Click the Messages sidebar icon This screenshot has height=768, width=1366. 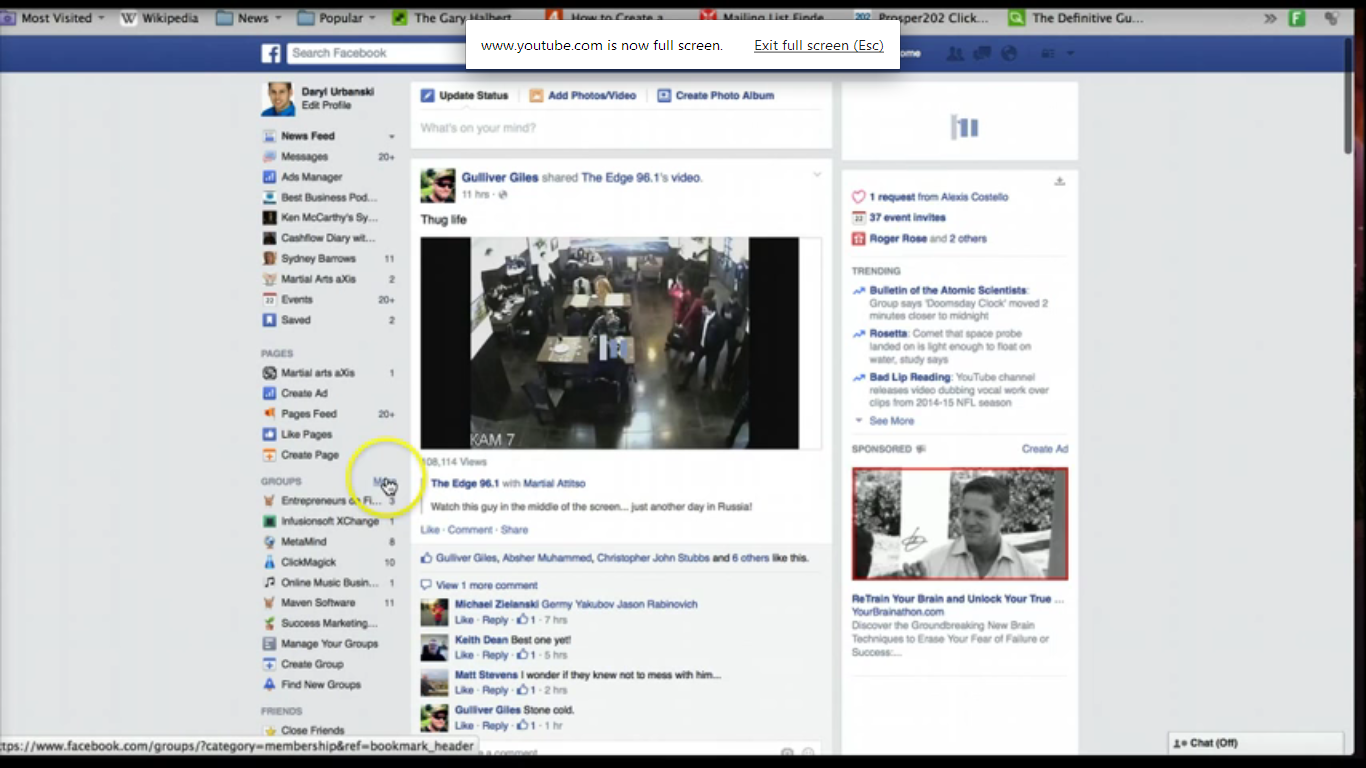click(x=269, y=157)
